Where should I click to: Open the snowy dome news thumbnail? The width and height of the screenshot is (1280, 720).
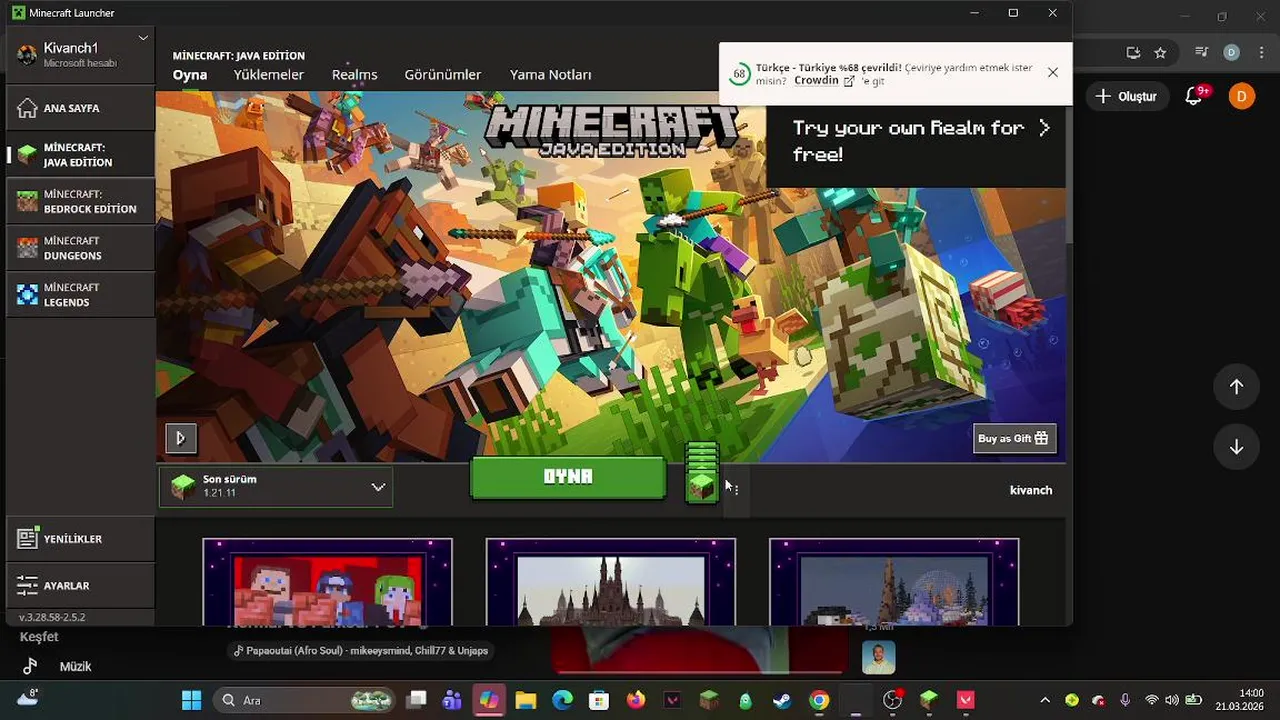[894, 582]
